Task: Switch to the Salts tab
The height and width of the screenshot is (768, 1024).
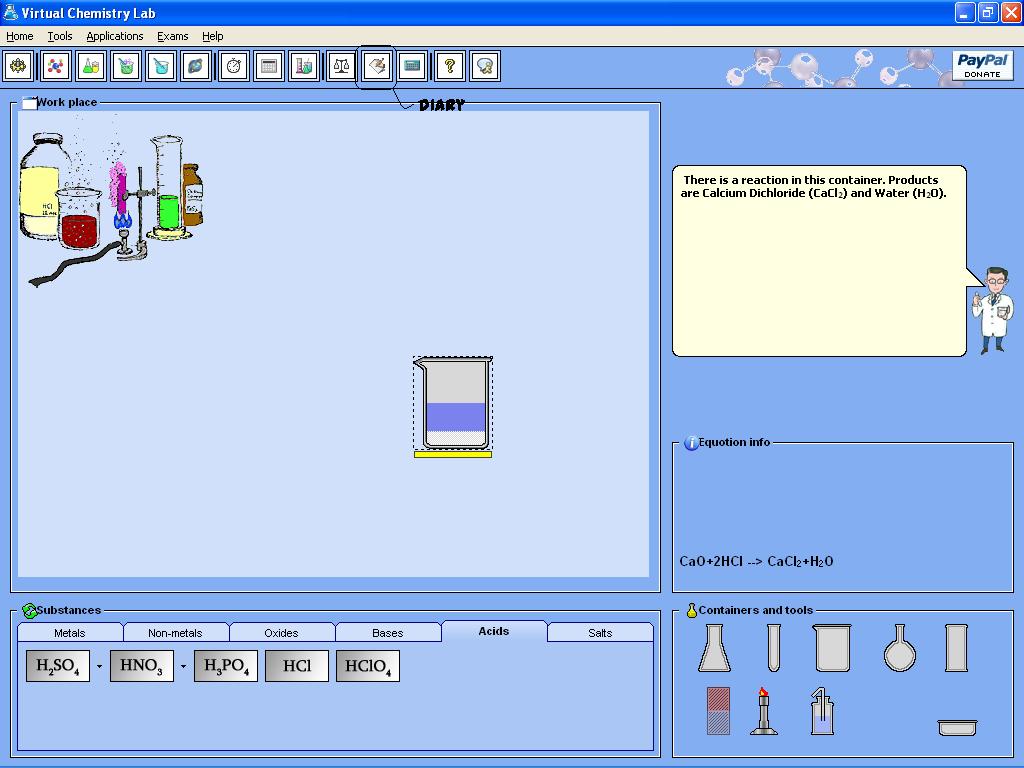Action: coord(600,632)
